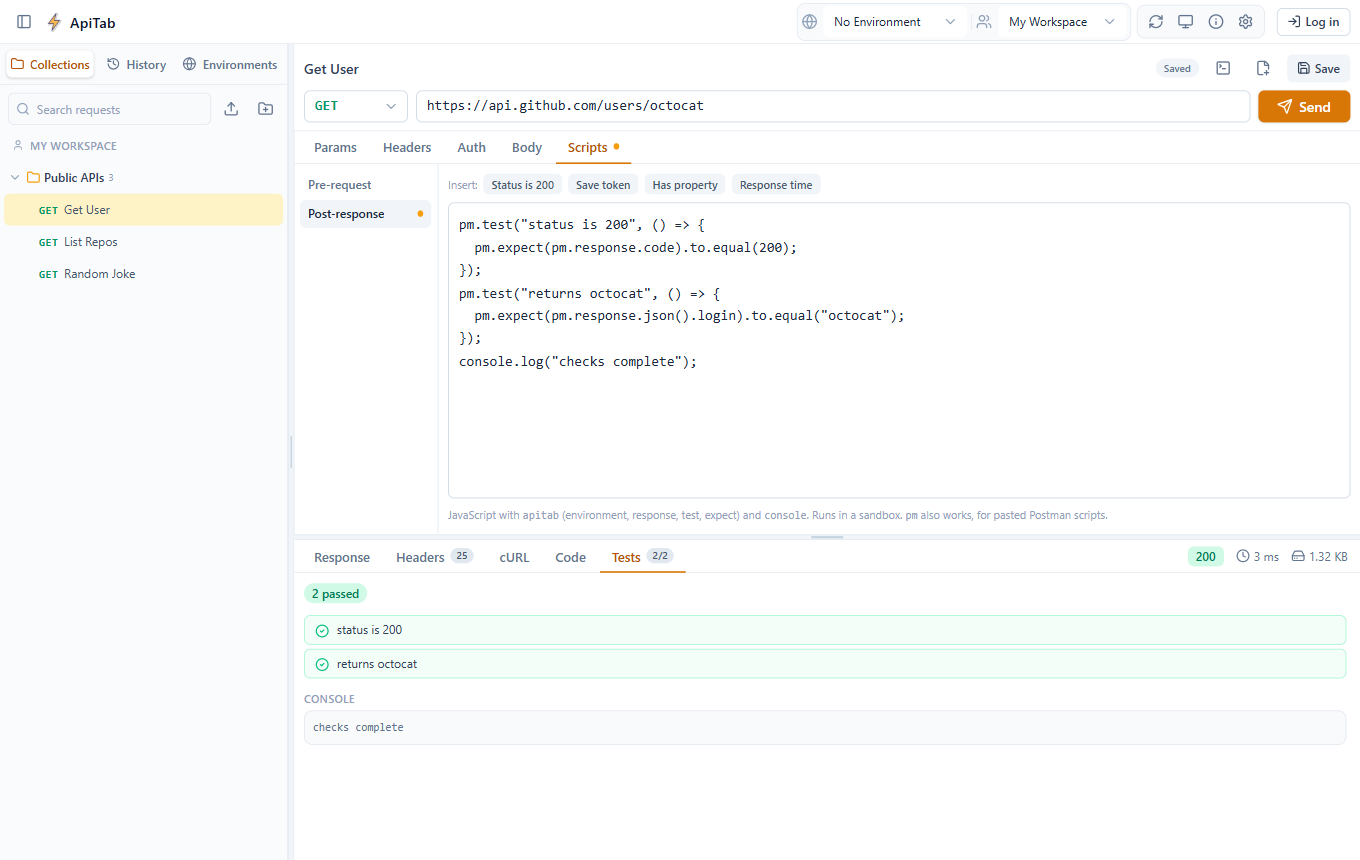1360x860 pixels.
Task: Click the Public APIs folder icon
Action: (33, 178)
